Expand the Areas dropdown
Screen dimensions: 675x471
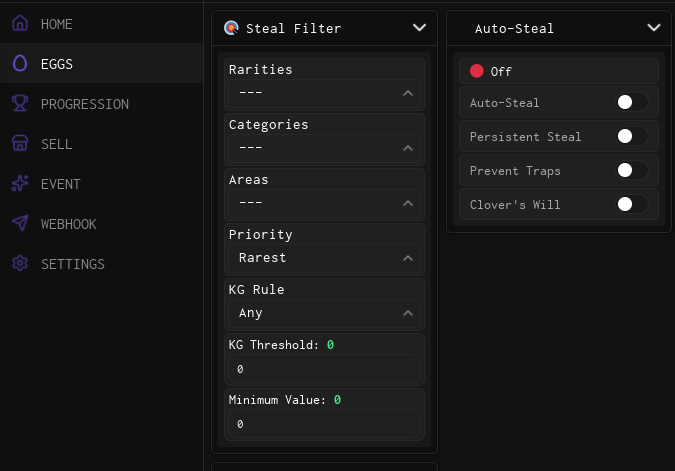(324, 203)
